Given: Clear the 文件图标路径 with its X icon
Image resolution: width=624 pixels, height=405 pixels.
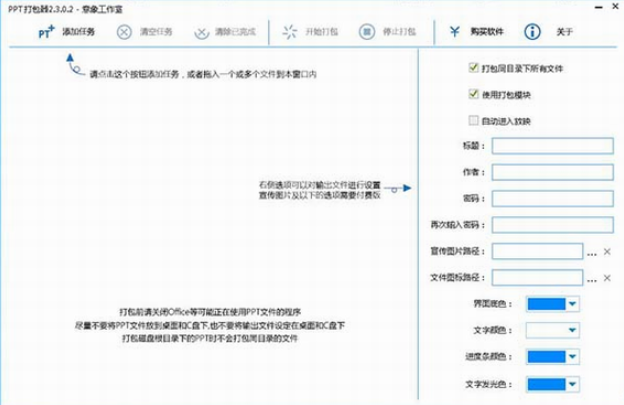Looking at the screenshot, I should [607, 278].
